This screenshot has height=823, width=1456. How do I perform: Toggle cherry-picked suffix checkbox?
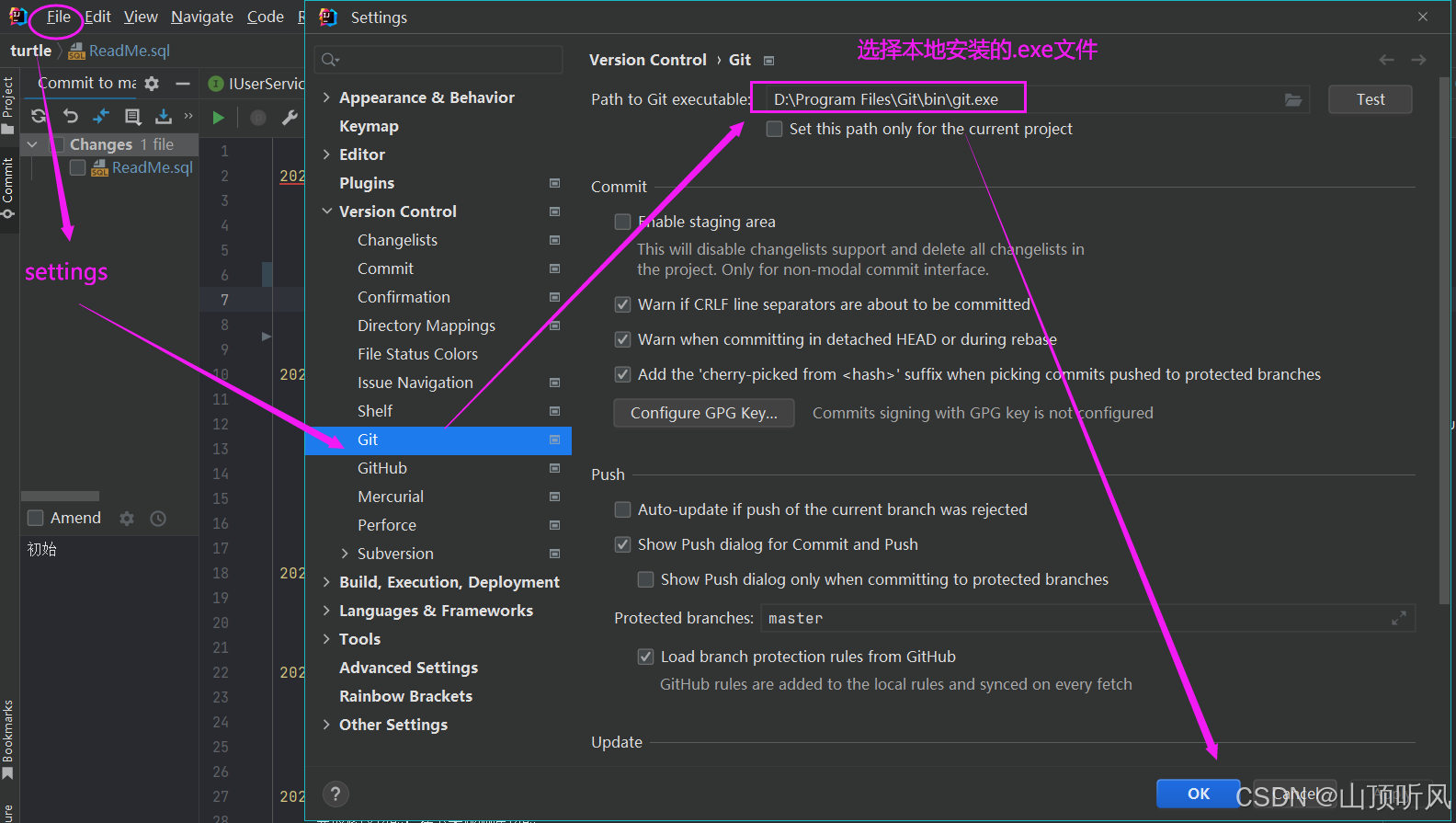point(622,374)
